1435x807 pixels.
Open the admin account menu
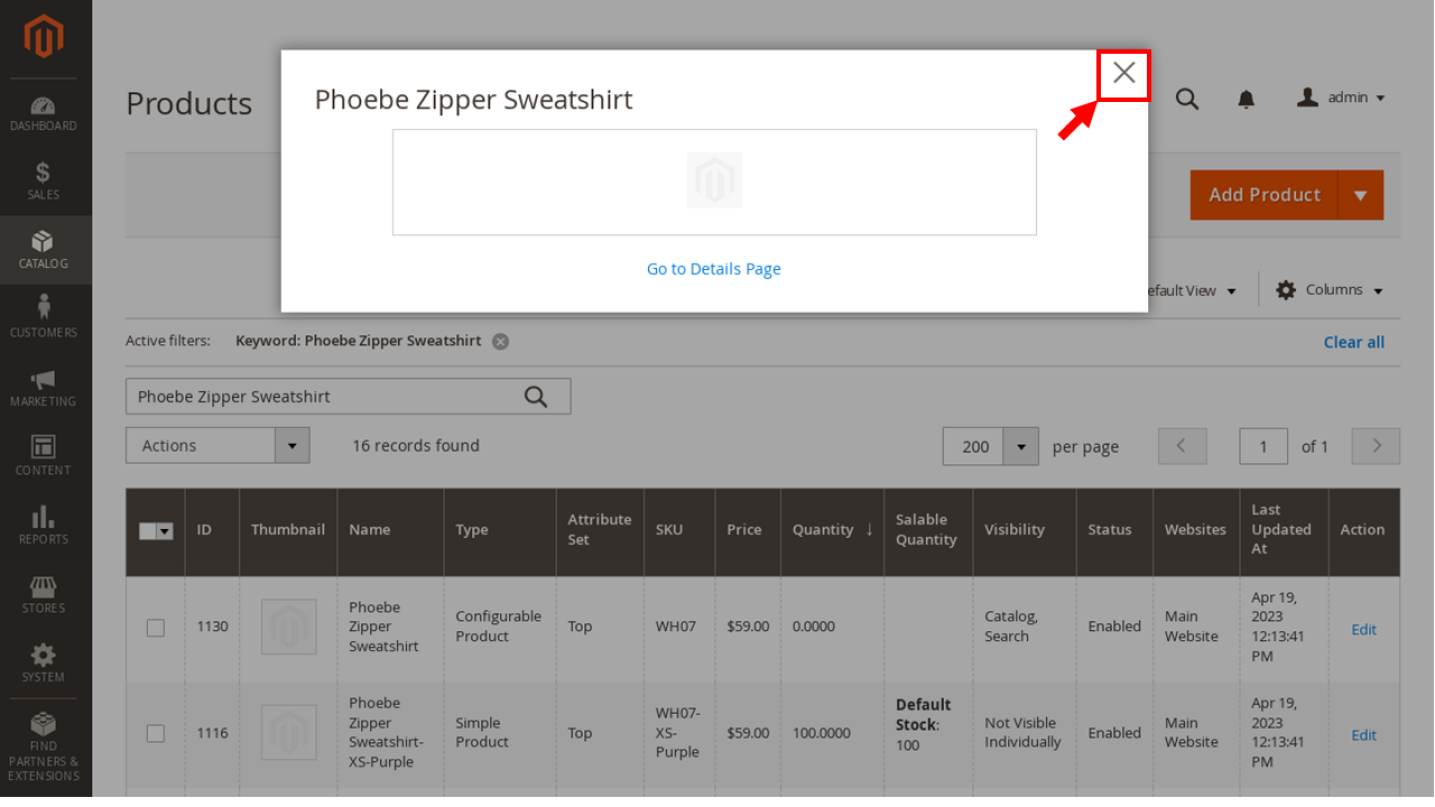[1340, 98]
